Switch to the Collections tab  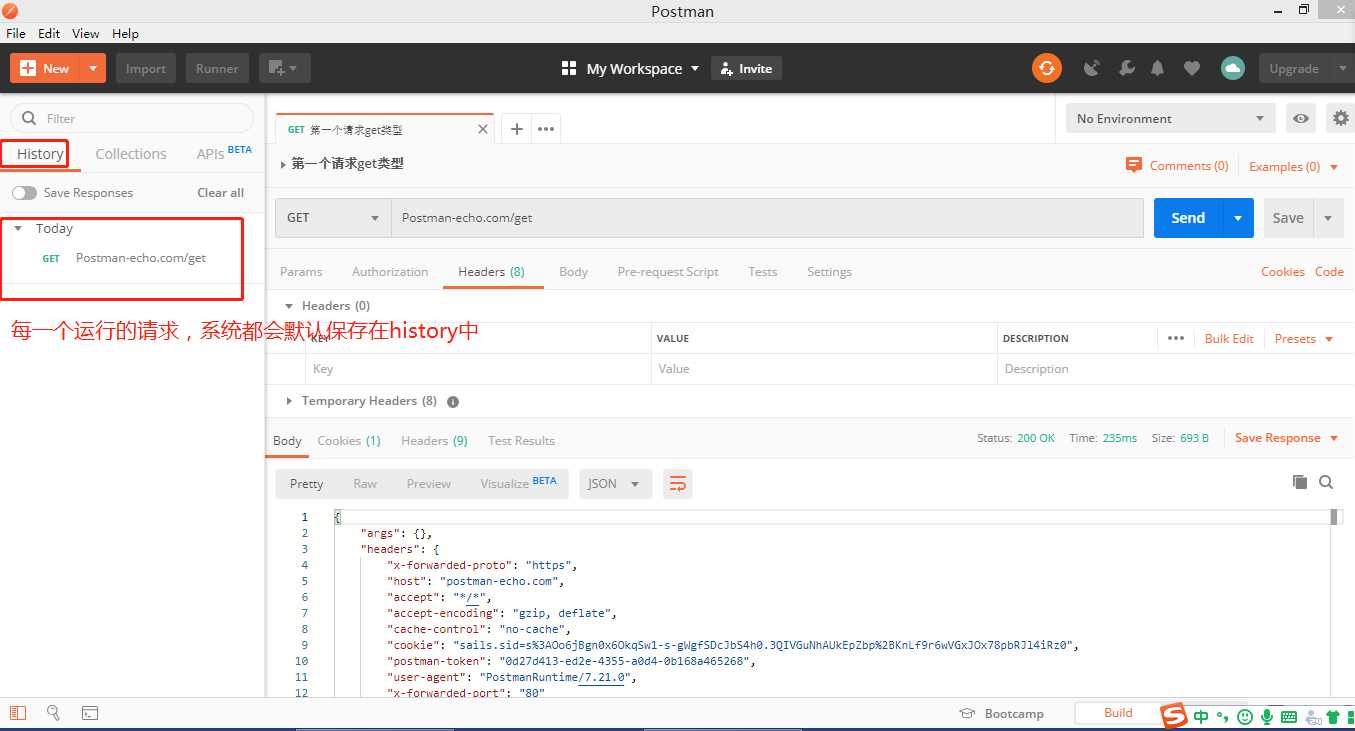point(131,154)
